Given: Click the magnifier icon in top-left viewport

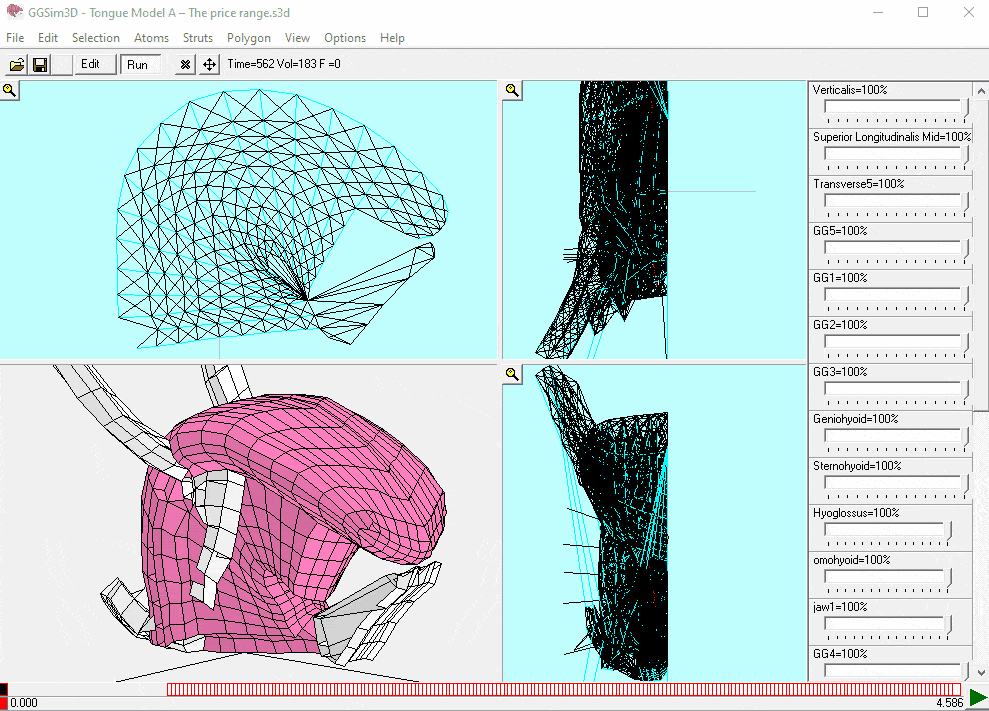Looking at the screenshot, I should [9, 91].
